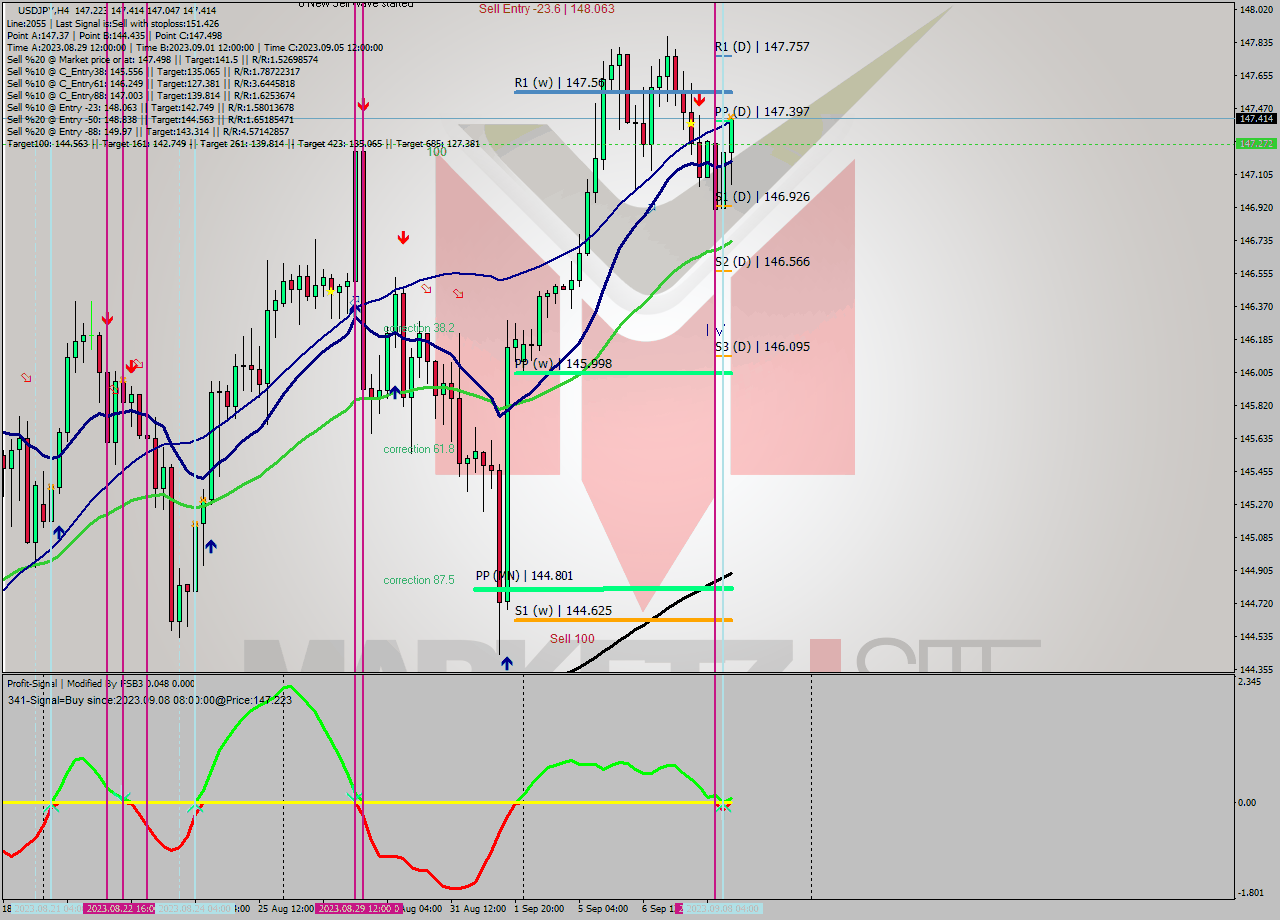Click the 2023.08.29 12:00 magenta vertical line marker
This screenshot has height=920, width=1280.
tap(358, 910)
